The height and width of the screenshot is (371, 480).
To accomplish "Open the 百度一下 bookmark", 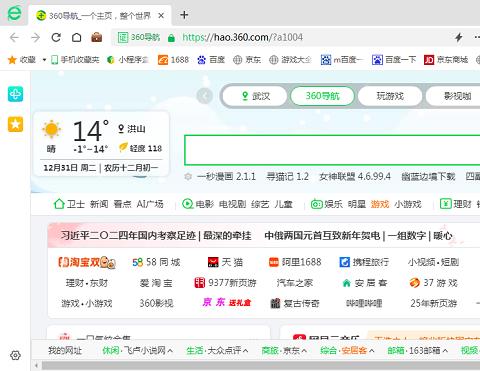I will click(394, 60).
